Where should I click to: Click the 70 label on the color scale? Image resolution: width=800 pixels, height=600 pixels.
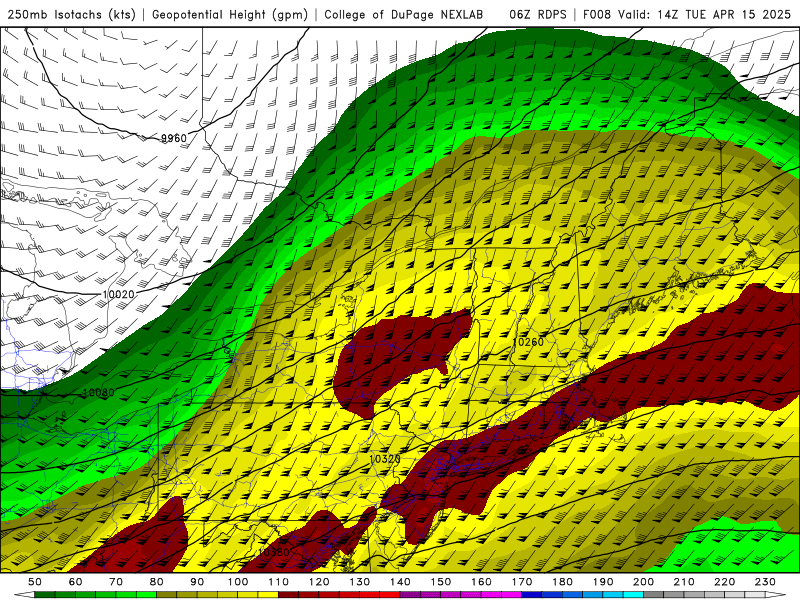116,582
